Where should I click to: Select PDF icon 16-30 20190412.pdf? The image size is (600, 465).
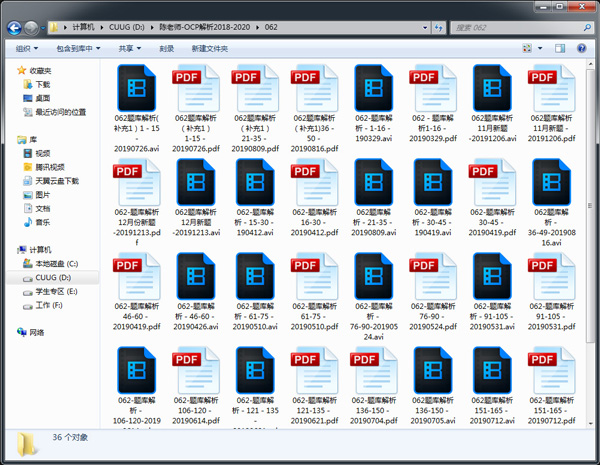pos(315,182)
